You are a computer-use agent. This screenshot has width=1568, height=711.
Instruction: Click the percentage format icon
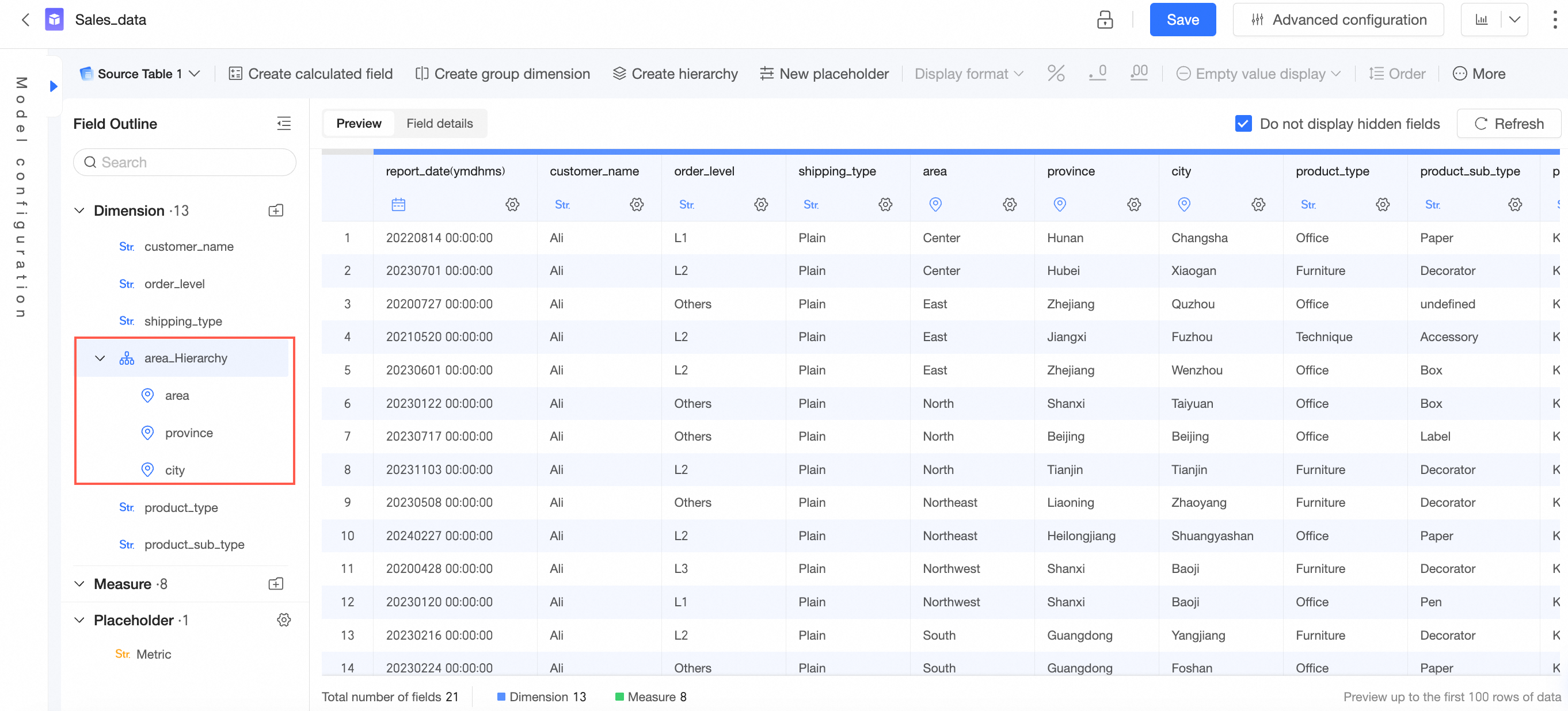[x=1055, y=74]
